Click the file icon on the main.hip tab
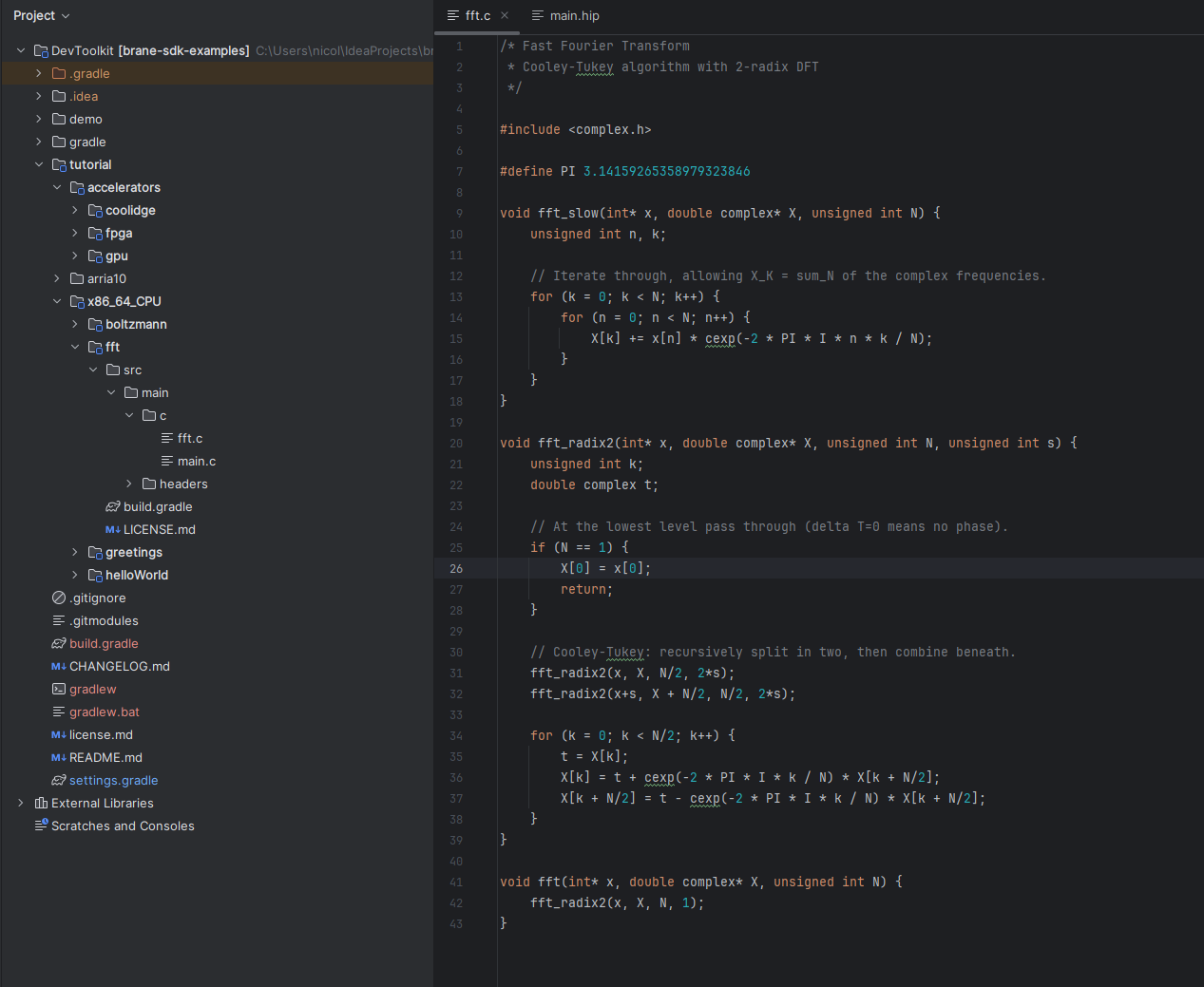This screenshot has height=987, width=1204. [538, 16]
